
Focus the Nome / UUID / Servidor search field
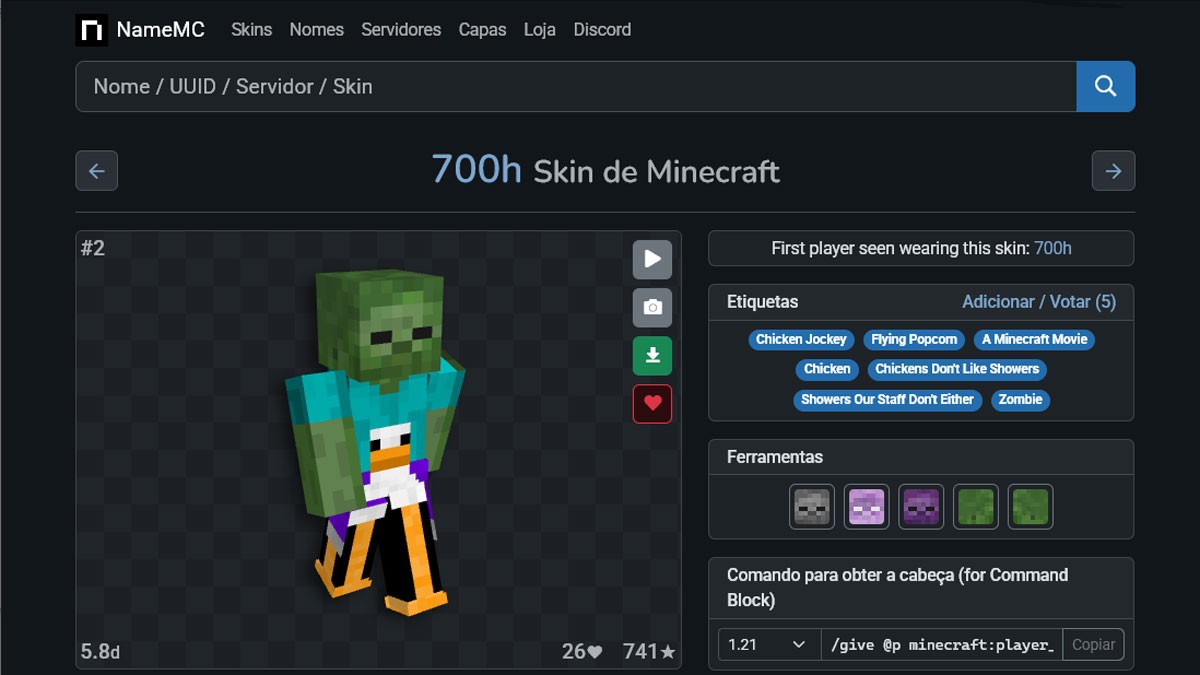point(576,86)
